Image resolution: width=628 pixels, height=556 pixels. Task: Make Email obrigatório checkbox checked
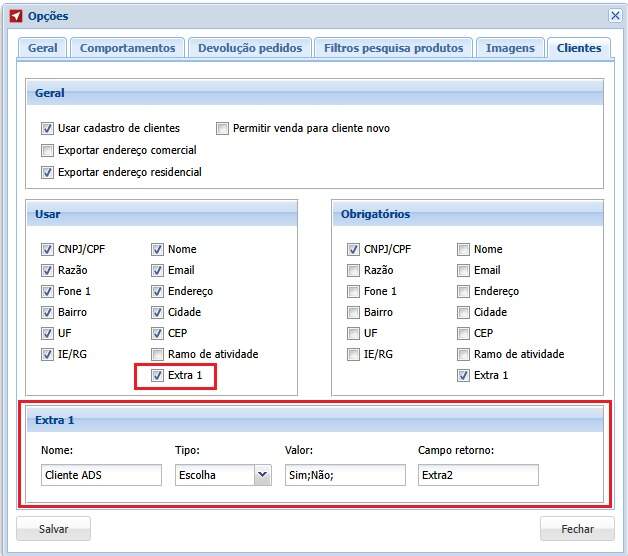(x=463, y=270)
